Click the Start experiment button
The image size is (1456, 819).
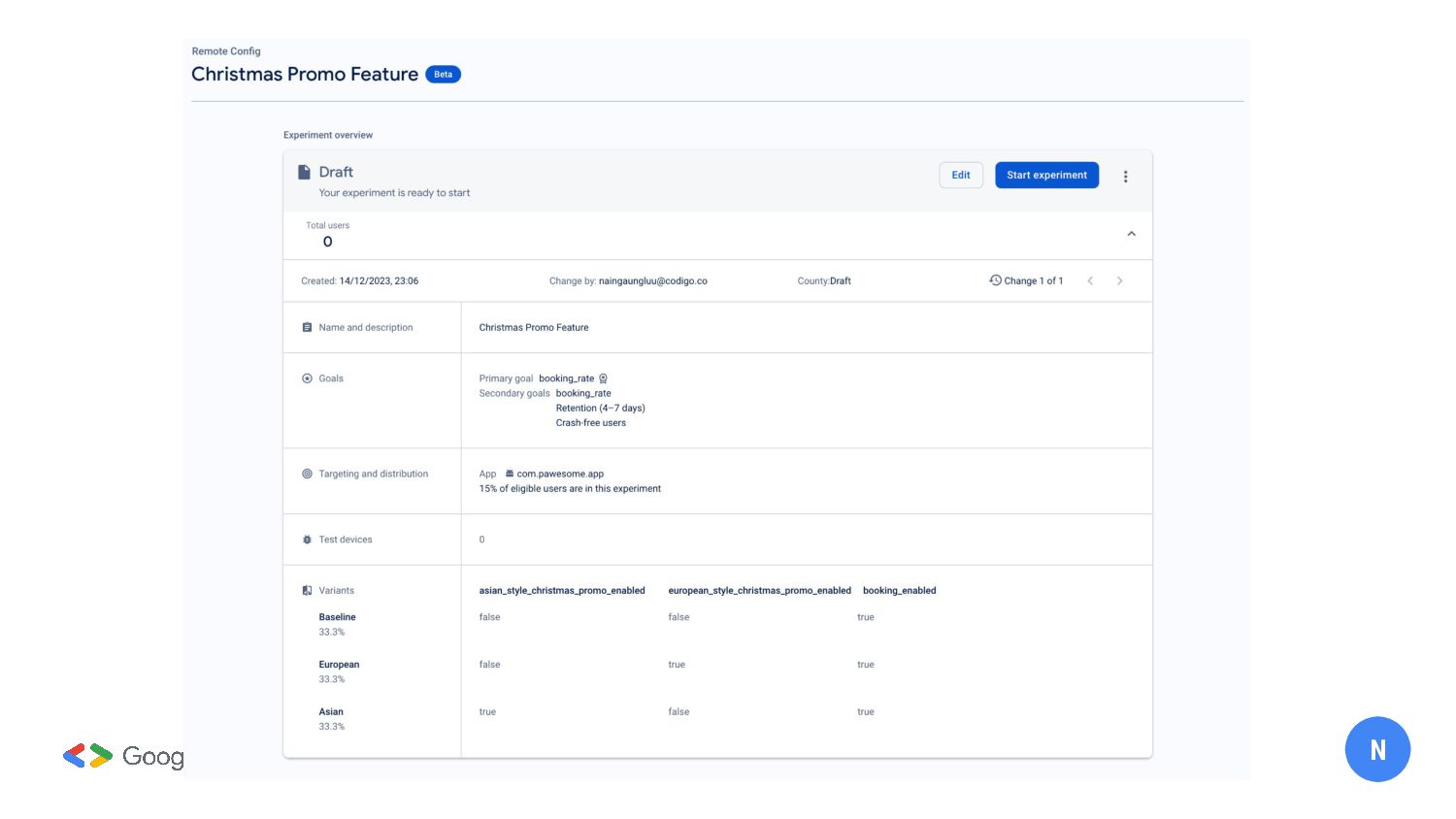[x=1046, y=176]
